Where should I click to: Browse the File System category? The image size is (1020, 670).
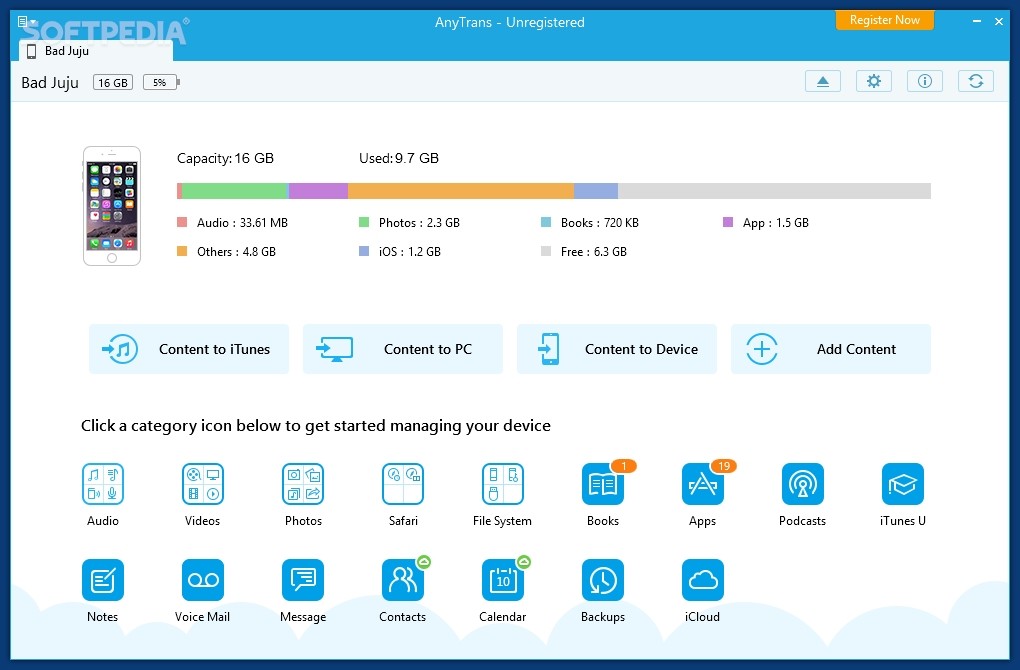click(502, 484)
